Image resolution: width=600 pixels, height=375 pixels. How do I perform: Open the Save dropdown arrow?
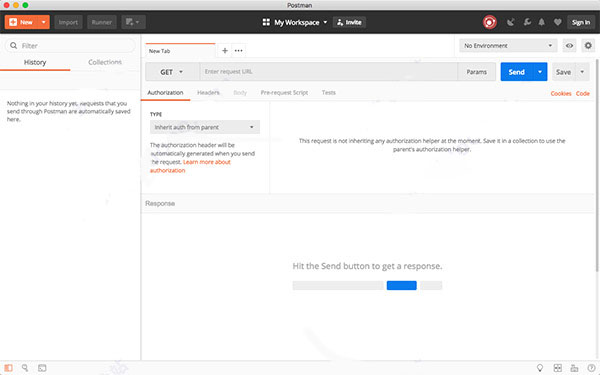pyautogui.click(x=582, y=72)
